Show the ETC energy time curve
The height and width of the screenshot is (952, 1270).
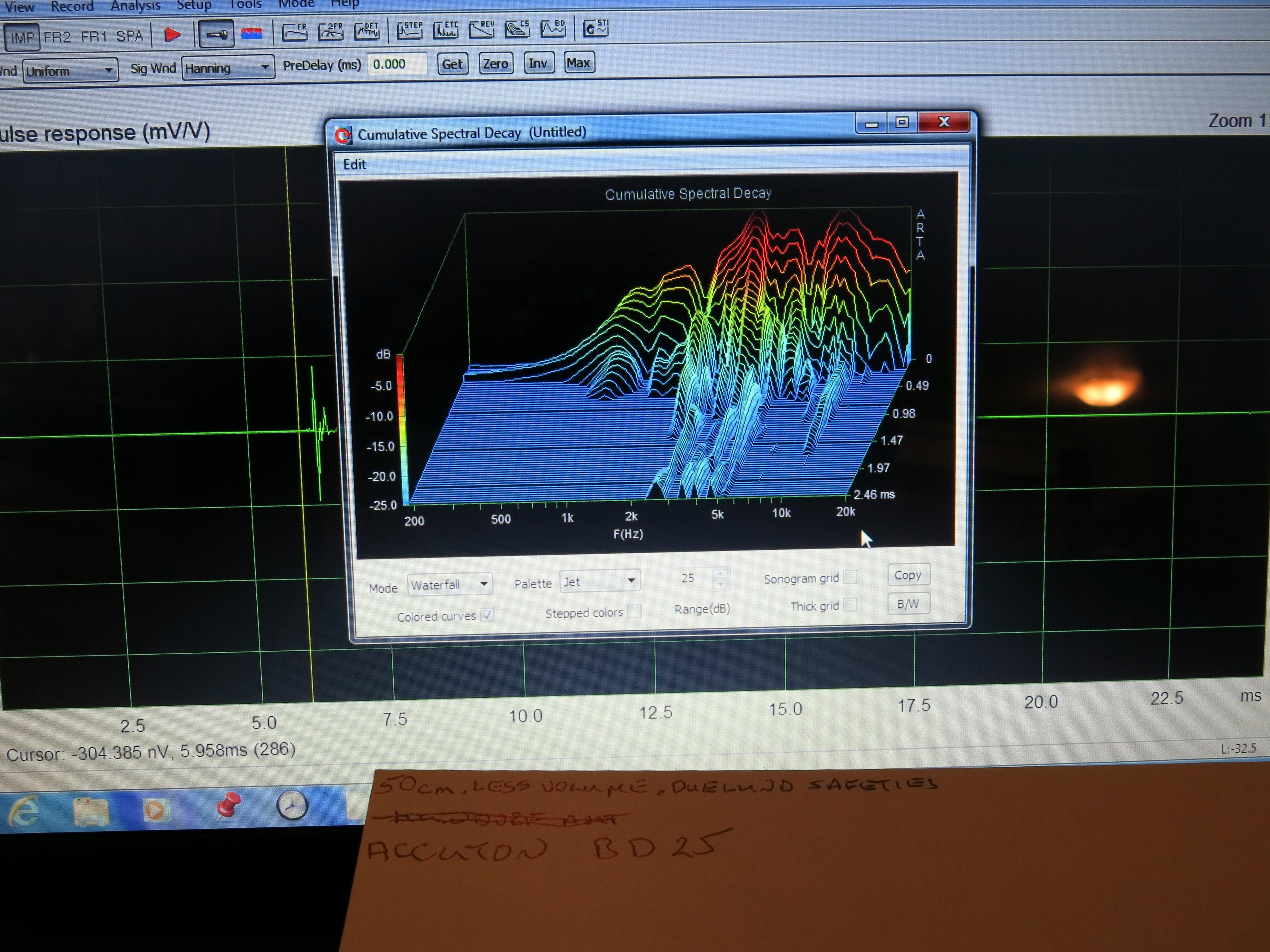tap(446, 29)
